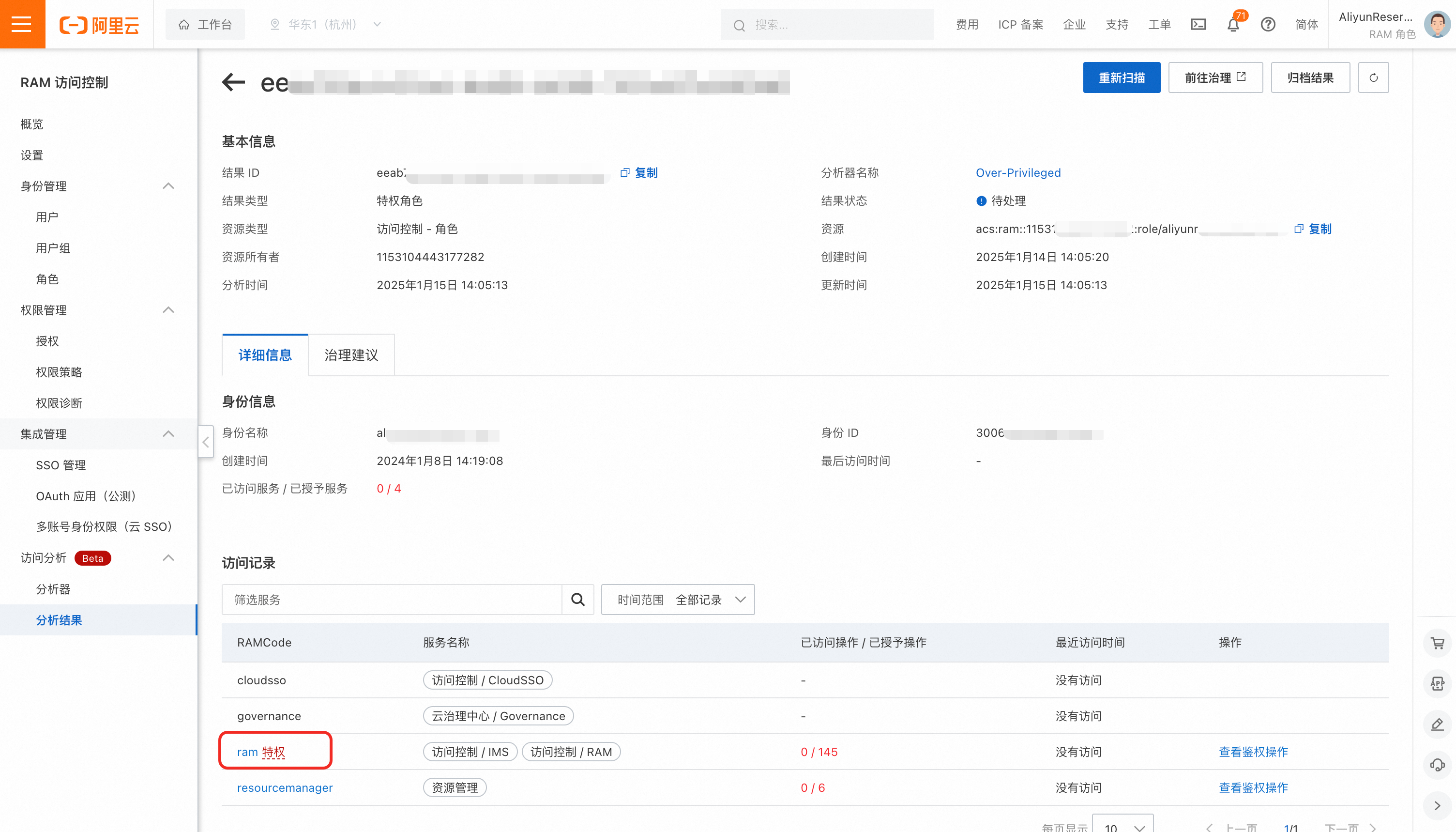Image resolution: width=1456 pixels, height=832 pixels.
Task: View 查看鉴权操作 for ram row
Action: 1253,752
